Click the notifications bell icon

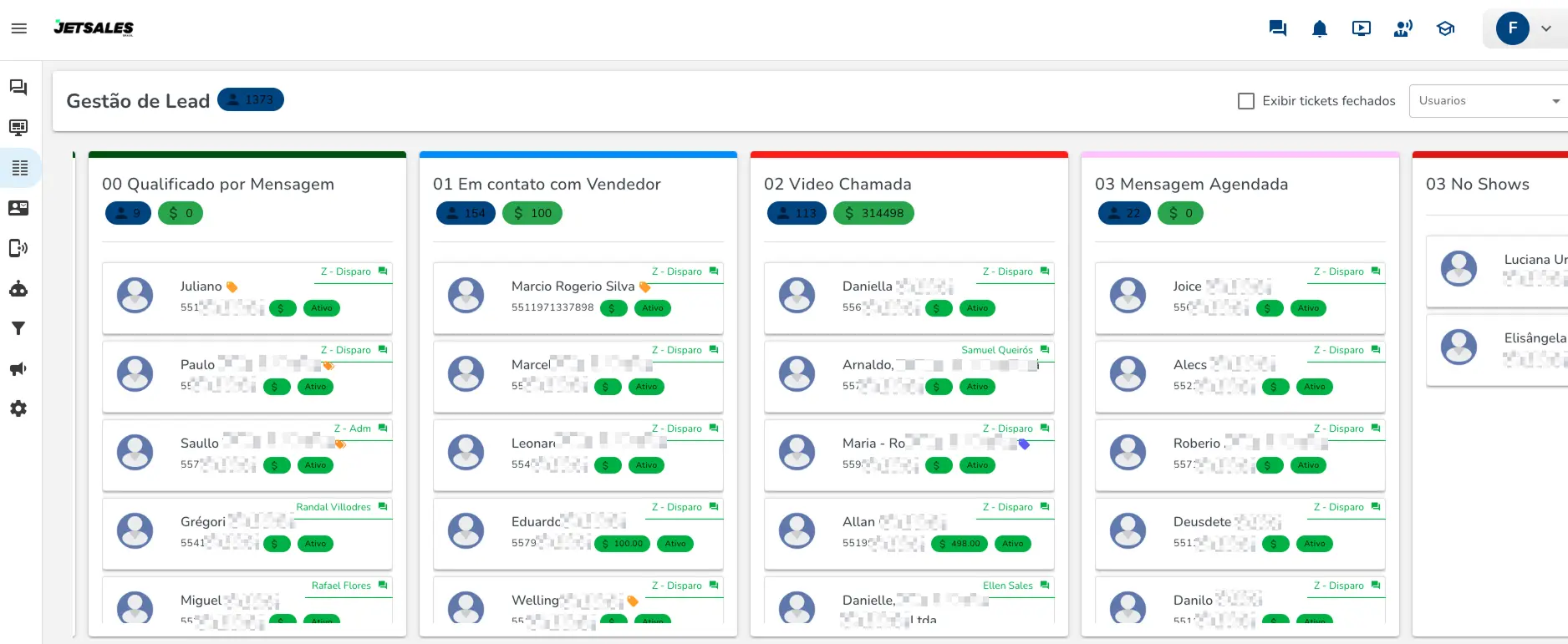pyautogui.click(x=1319, y=29)
